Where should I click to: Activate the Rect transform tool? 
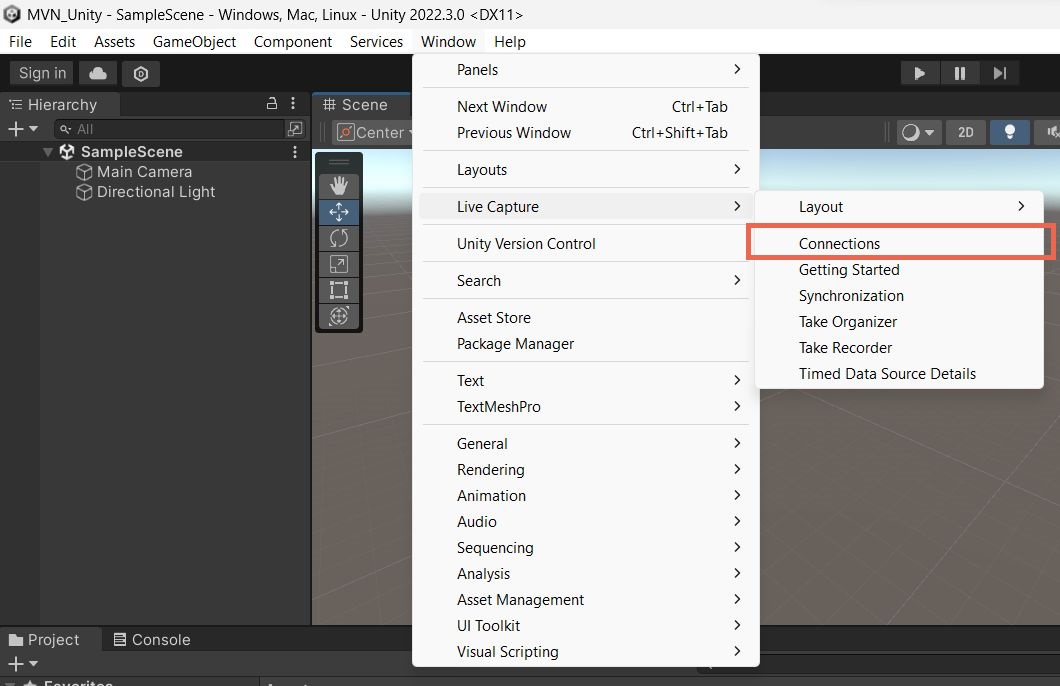tap(338, 290)
